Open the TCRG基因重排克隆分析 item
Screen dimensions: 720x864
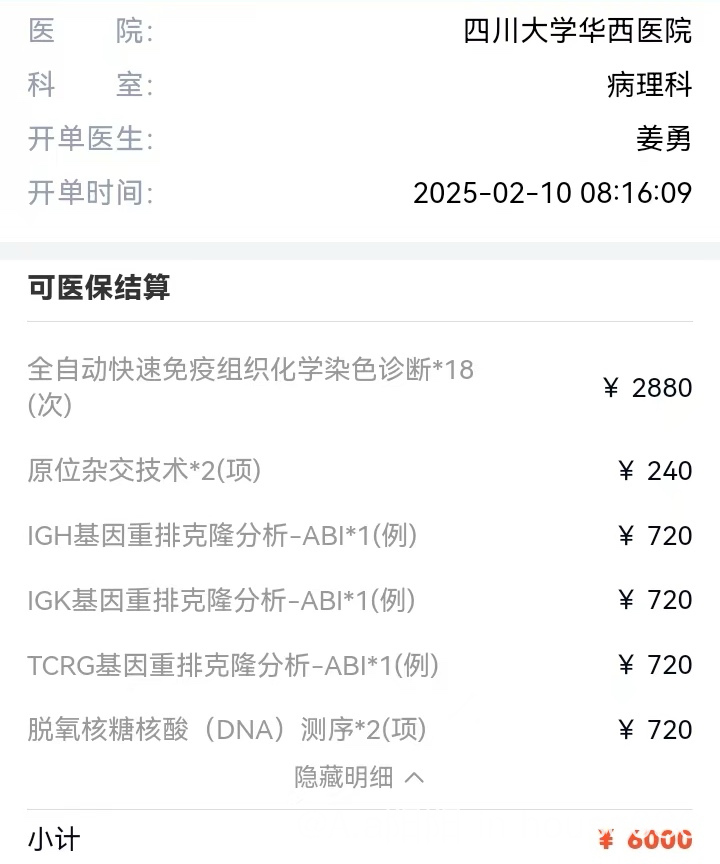coord(233,665)
